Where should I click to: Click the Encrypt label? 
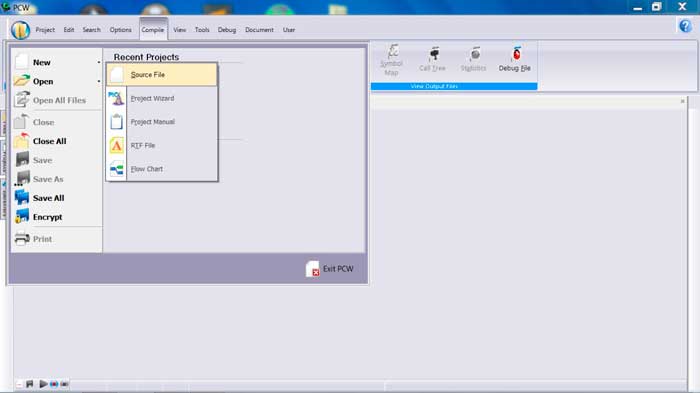click(47, 217)
